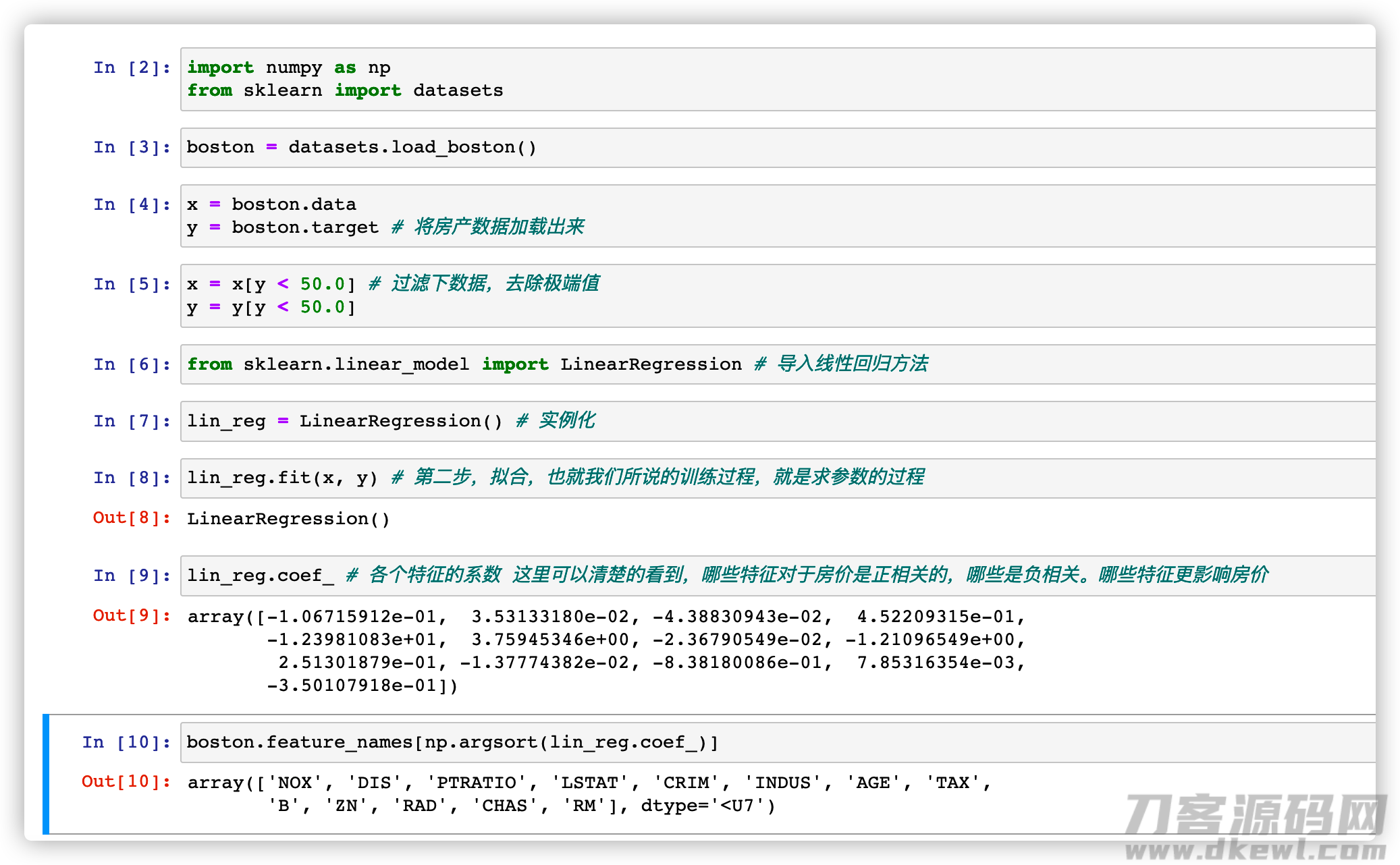Click the In [10]: prompt label
Viewport: 1400px width, 865px height.
pyautogui.click(x=127, y=742)
